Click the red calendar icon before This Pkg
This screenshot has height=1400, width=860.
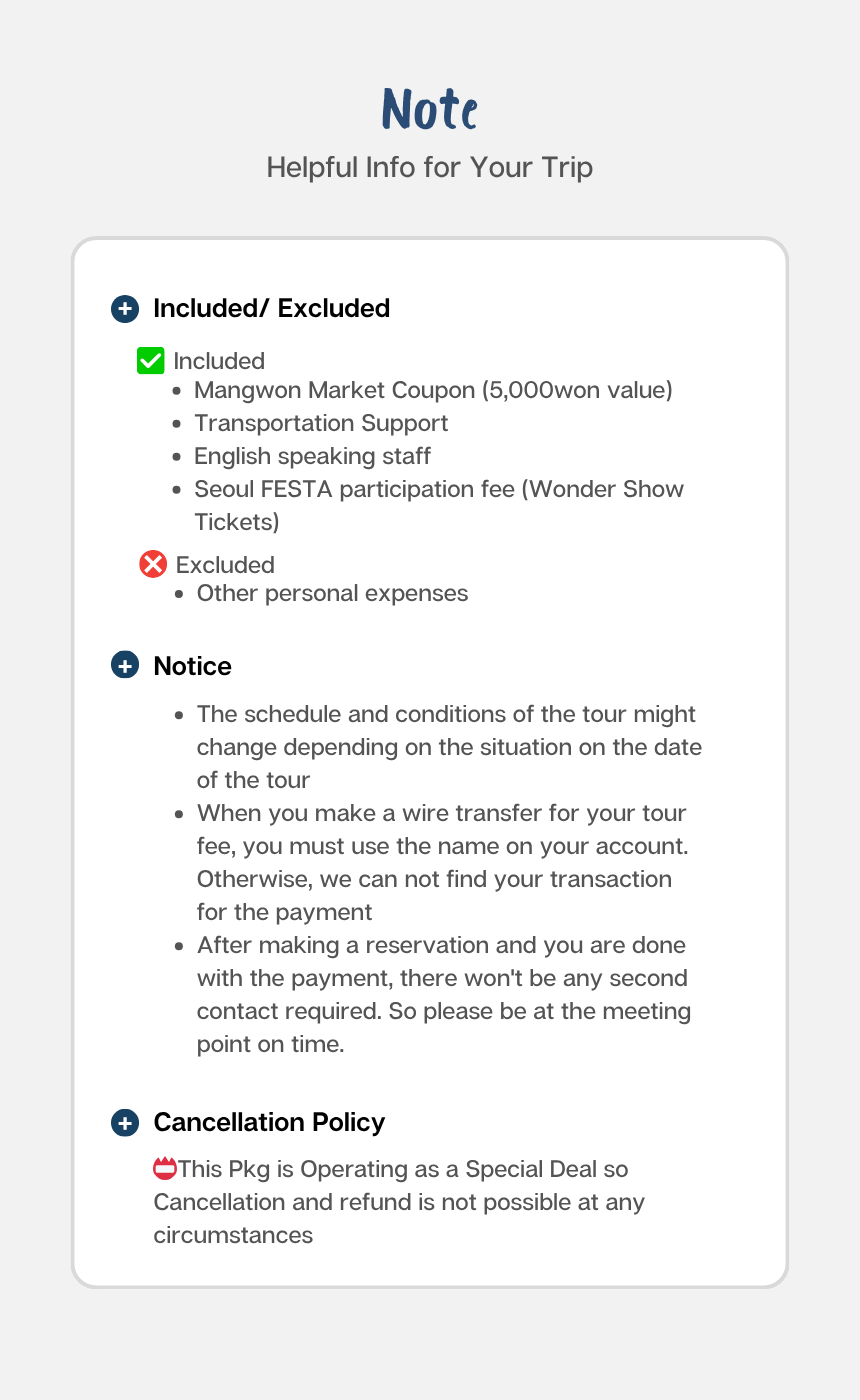[165, 1168]
